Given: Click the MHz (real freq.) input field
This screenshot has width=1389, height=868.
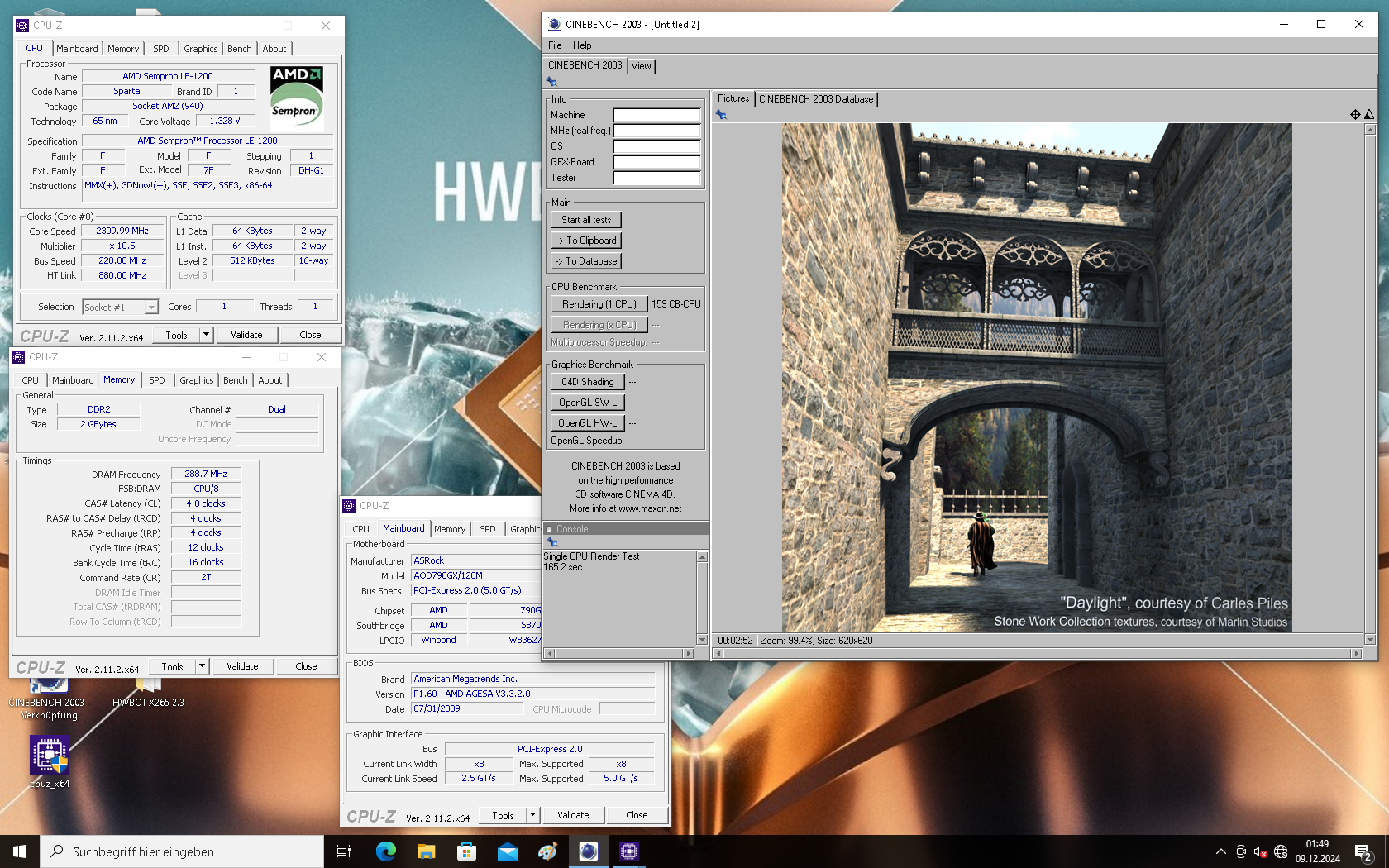Looking at the screenshot, I should click(x=656, y=131).
